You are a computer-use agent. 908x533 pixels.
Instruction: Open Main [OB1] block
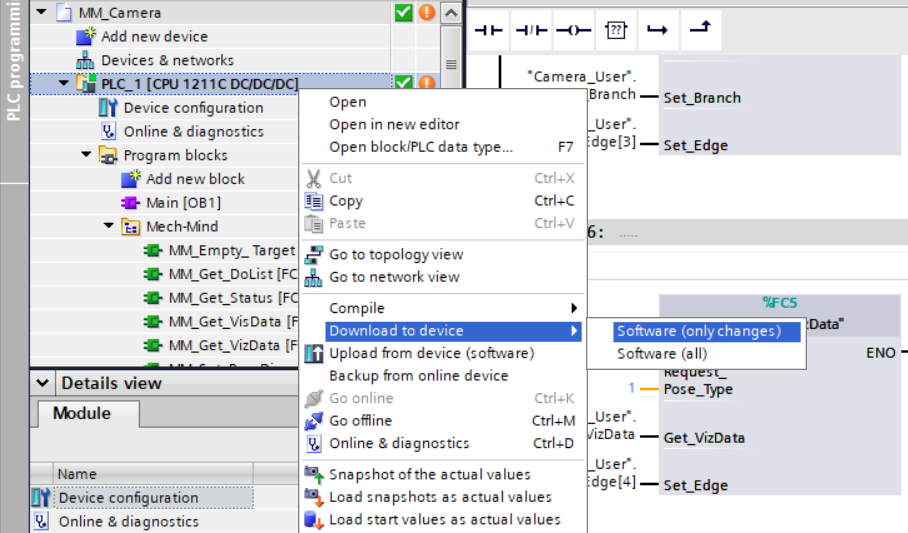(183, 203)
